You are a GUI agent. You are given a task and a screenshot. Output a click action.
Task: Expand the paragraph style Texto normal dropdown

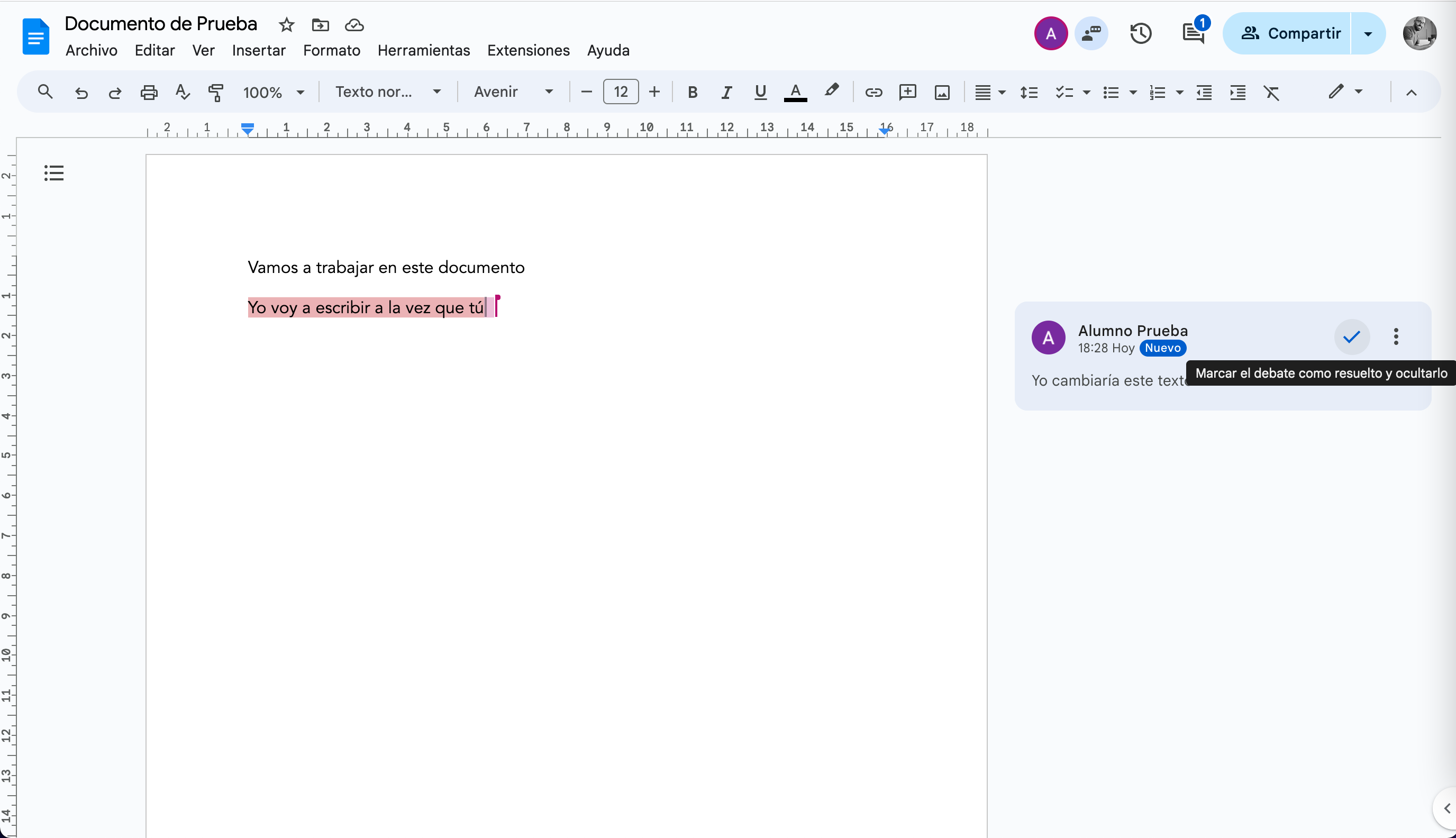click(388, 92)
